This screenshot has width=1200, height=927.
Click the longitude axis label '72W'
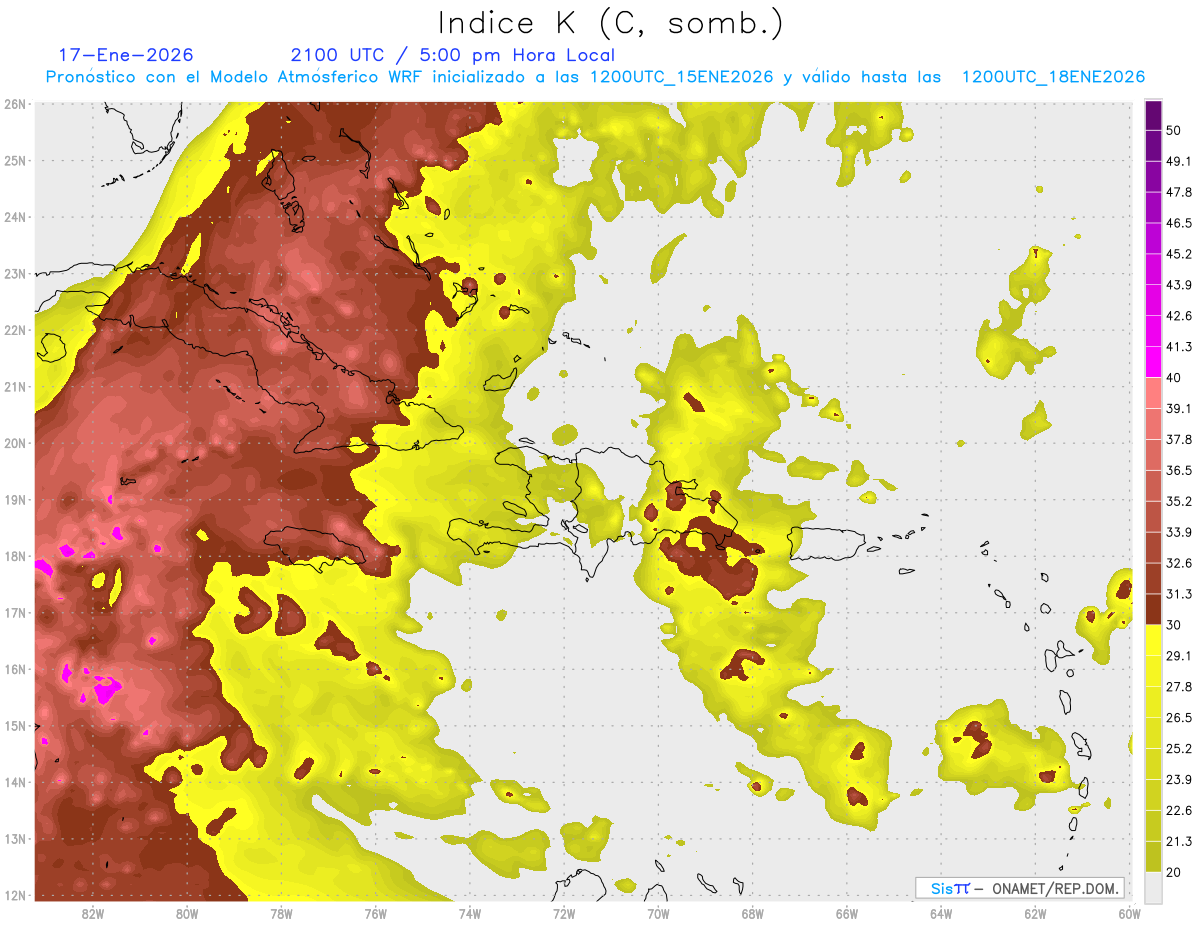click(564, 914)
